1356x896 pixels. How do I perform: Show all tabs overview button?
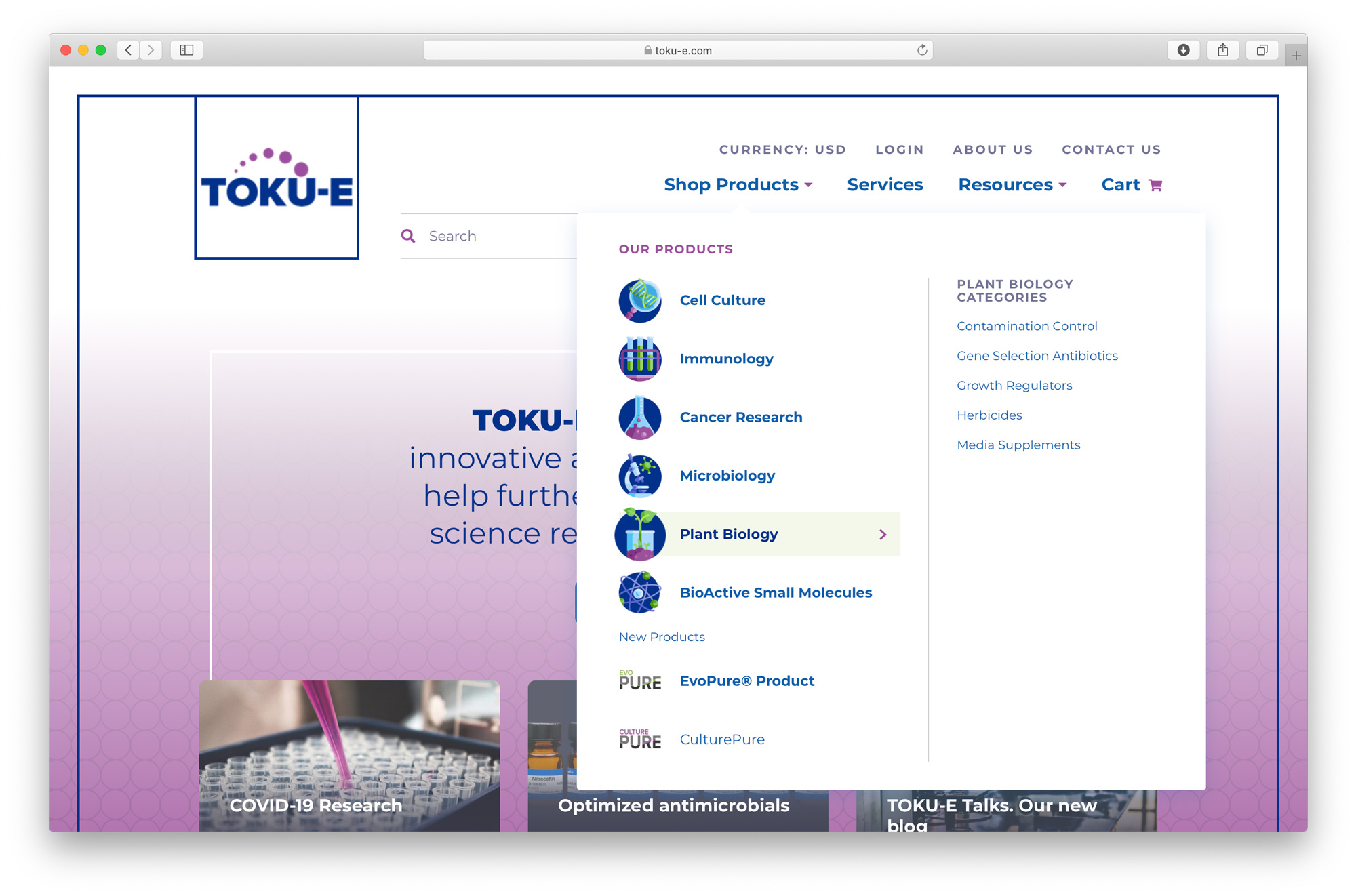(1262, 50)
